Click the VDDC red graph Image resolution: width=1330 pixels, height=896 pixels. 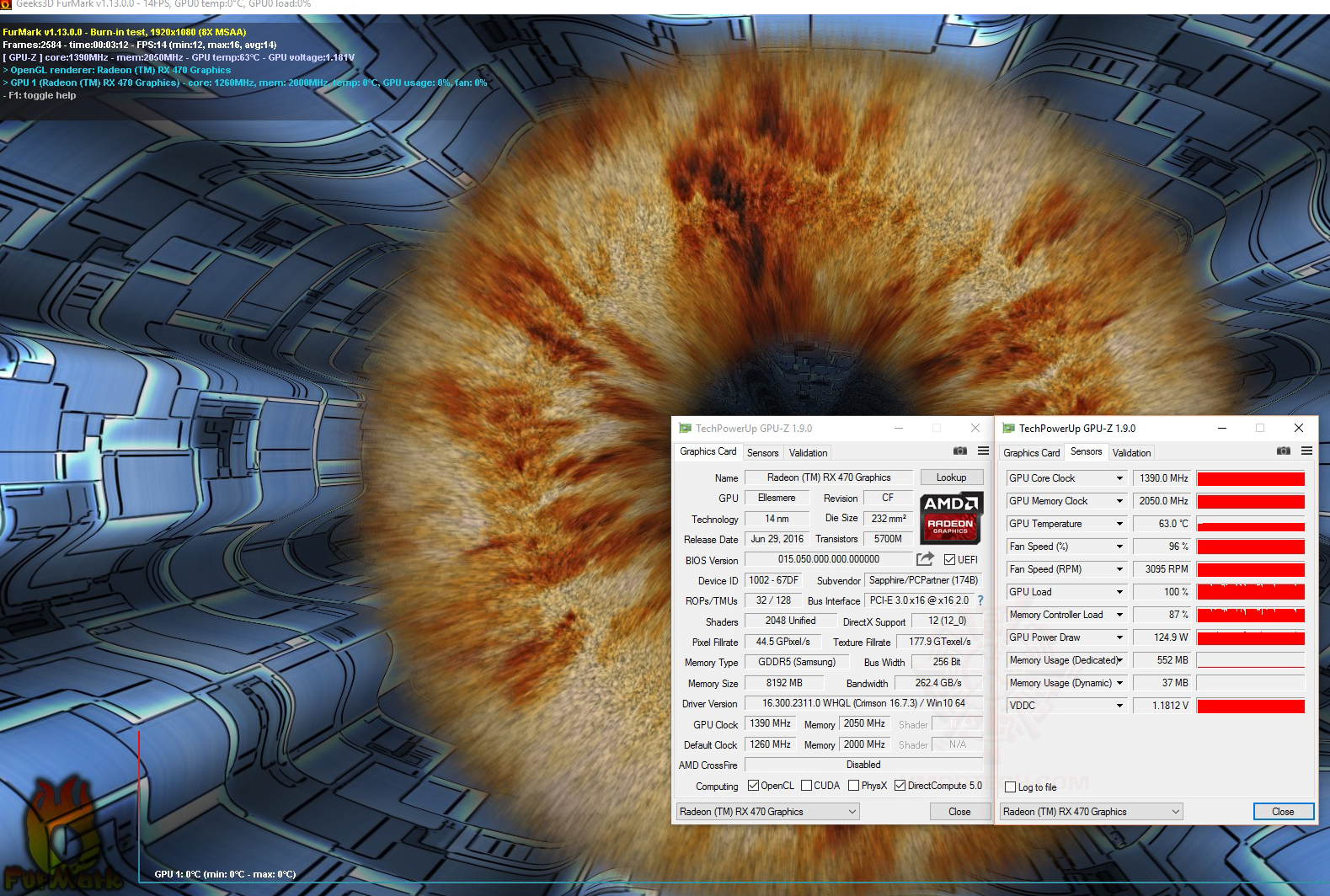[1251, 706]
